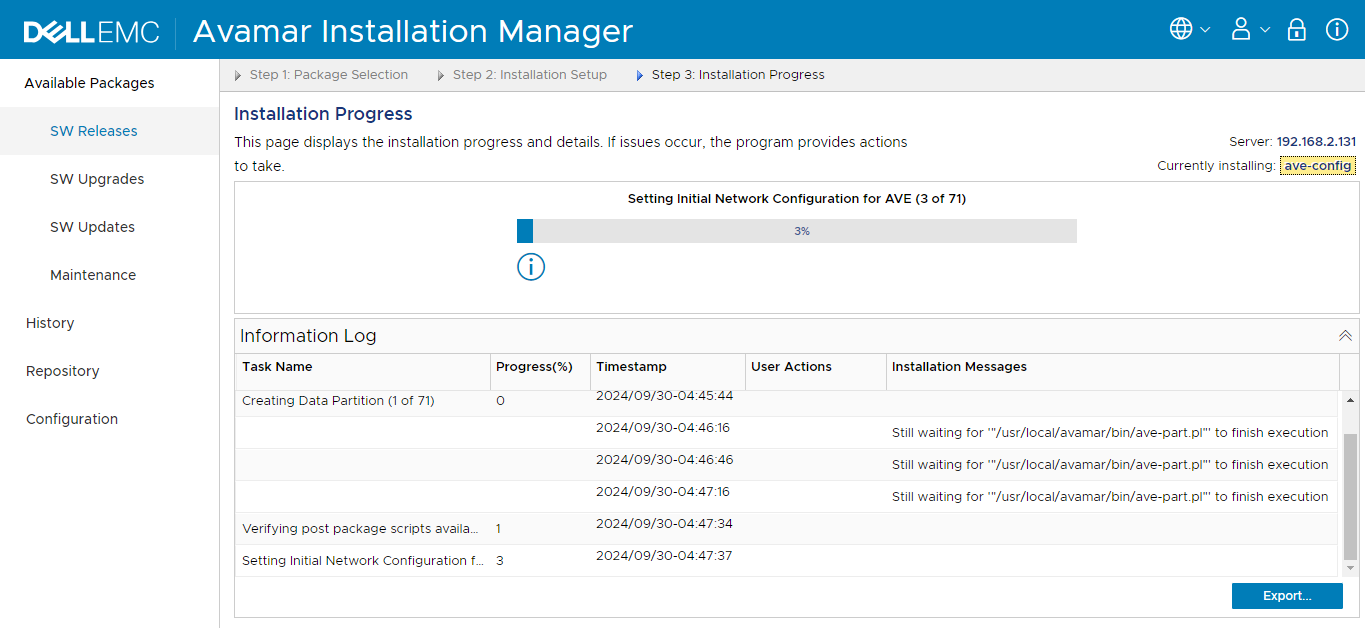Screen dimensions: 1365x628
Task: Click the 3% installation progress bar
Action: (797, 231)
